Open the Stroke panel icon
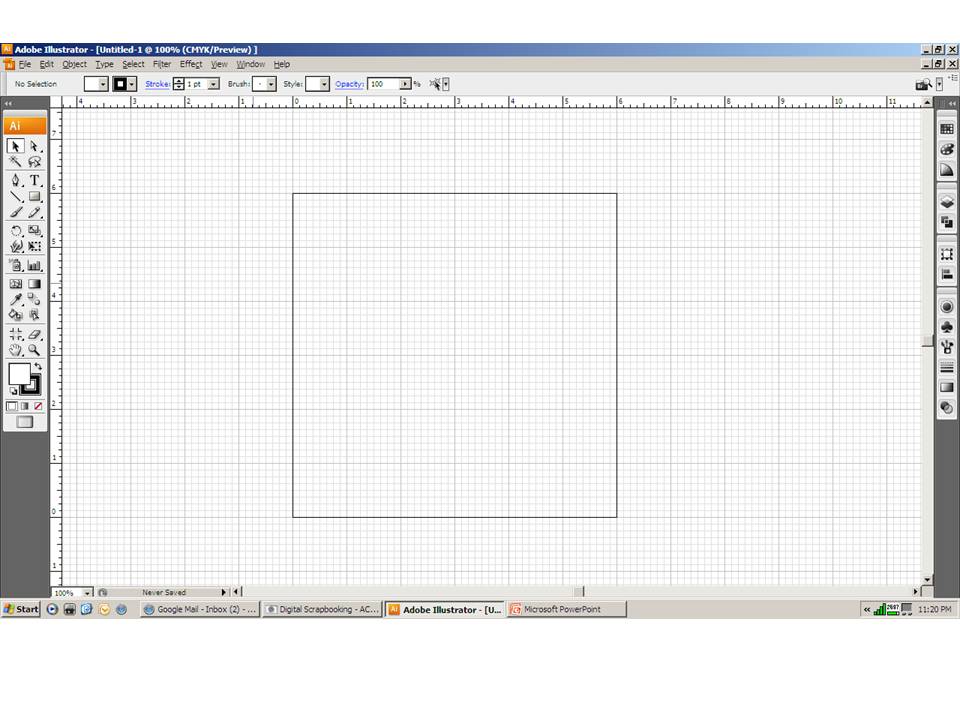The width and height of the screenshot is (960, 720). click(947, 367)
